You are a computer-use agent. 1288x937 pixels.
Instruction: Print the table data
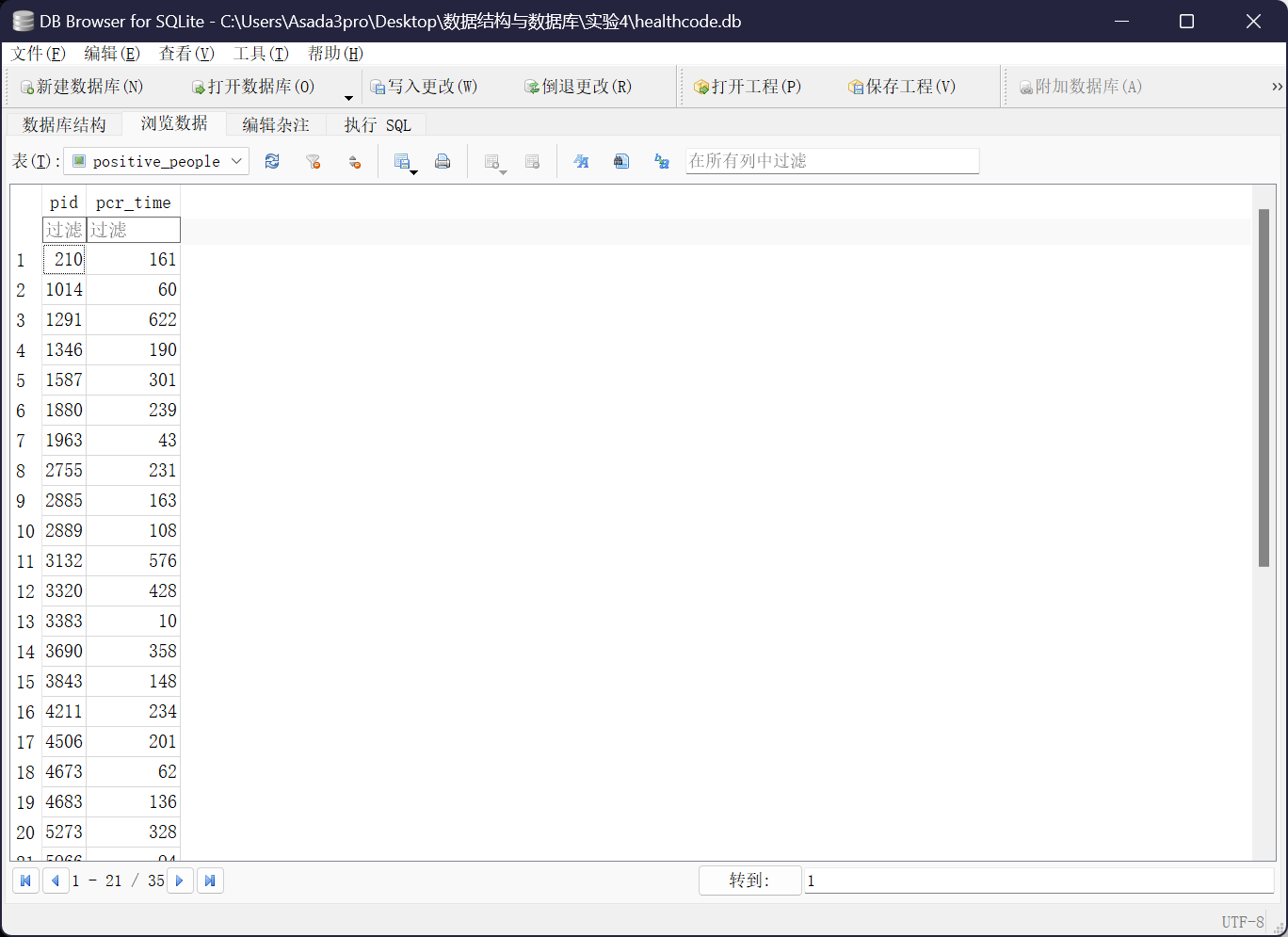tap(443, 162)
